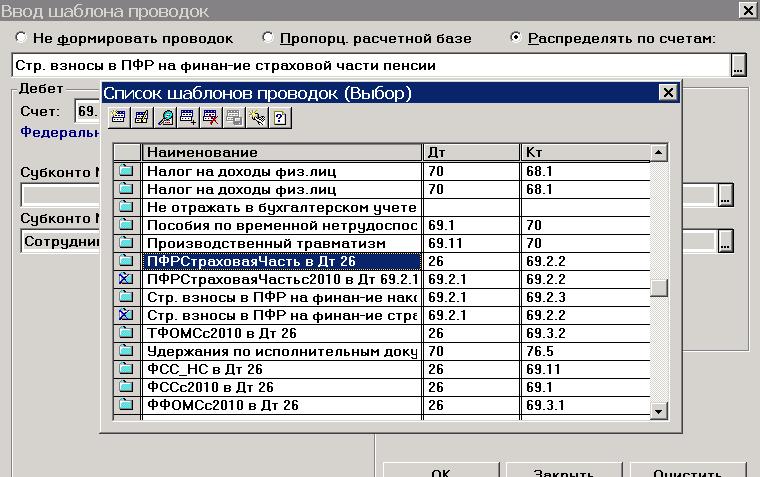The height and width of the screenshot is (477, 760).
Task: Click the Федеральн link text under Счет
Action: [x=60, y=132]
